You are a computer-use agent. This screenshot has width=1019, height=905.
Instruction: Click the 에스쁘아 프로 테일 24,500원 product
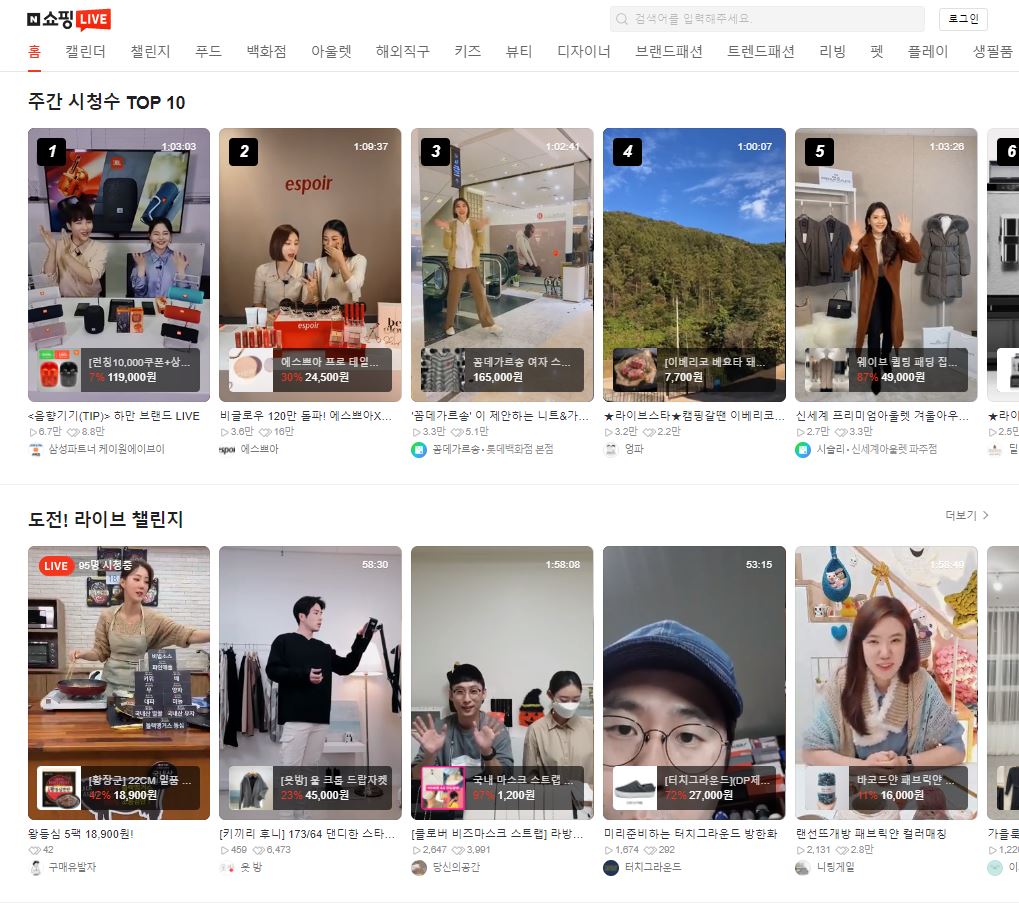point(310,370)
